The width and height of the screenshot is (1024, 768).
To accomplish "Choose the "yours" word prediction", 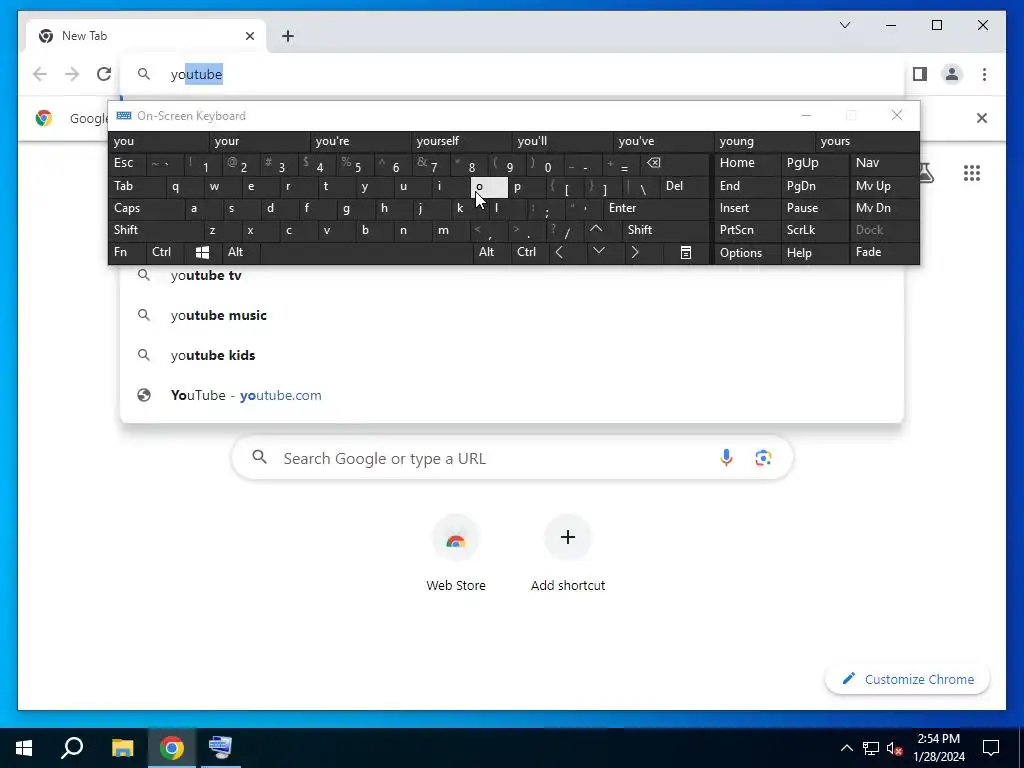I will click(867, 141).
